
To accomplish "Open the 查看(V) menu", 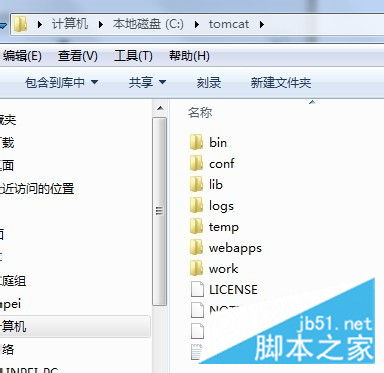I will [78, 56].
